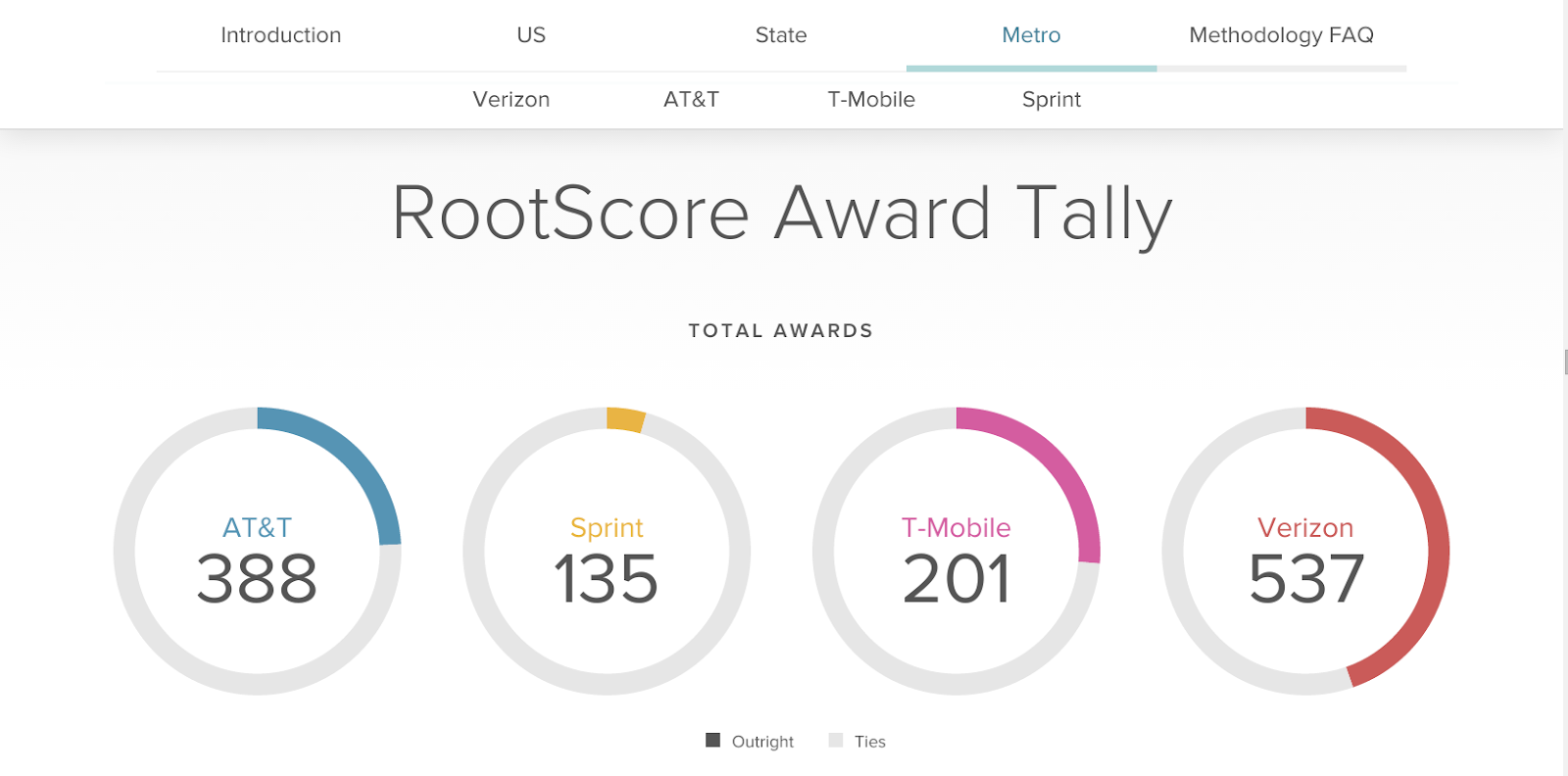Screen dimensions: 1568x776
Task: Click the Ties legend label
Action: tap(870, 742)
